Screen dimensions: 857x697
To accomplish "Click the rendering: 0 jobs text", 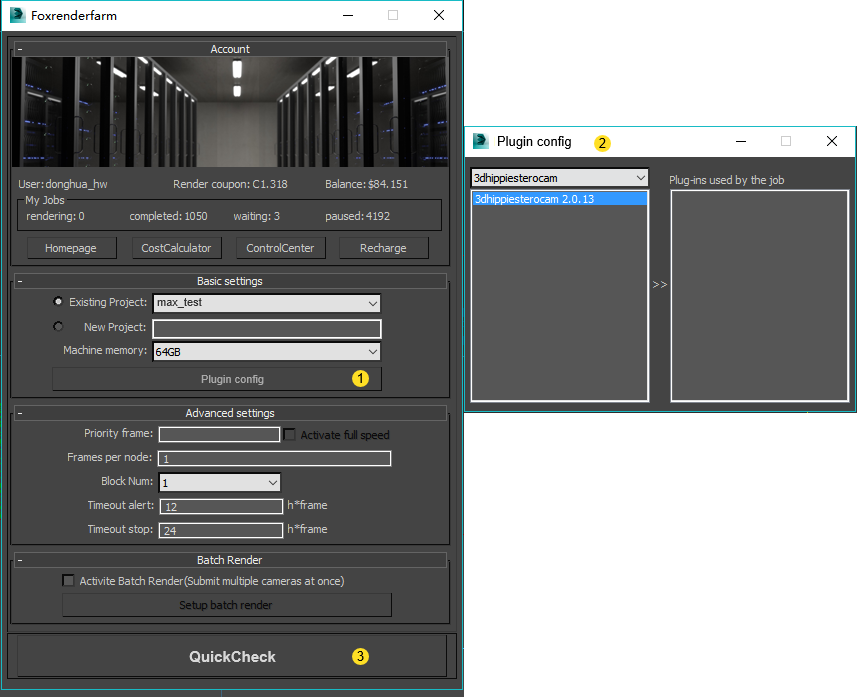I will pyautogui.click(x=55, y=216).
